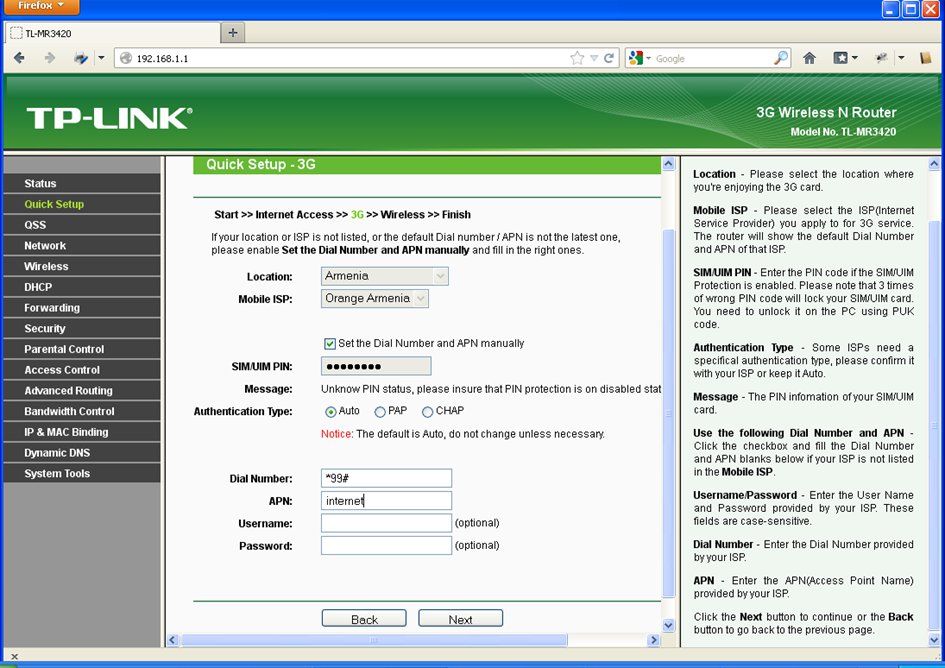This screenshot has width=945, height=668.
Task: Click help panel scroll up arrow
Action: coord(934,163)
